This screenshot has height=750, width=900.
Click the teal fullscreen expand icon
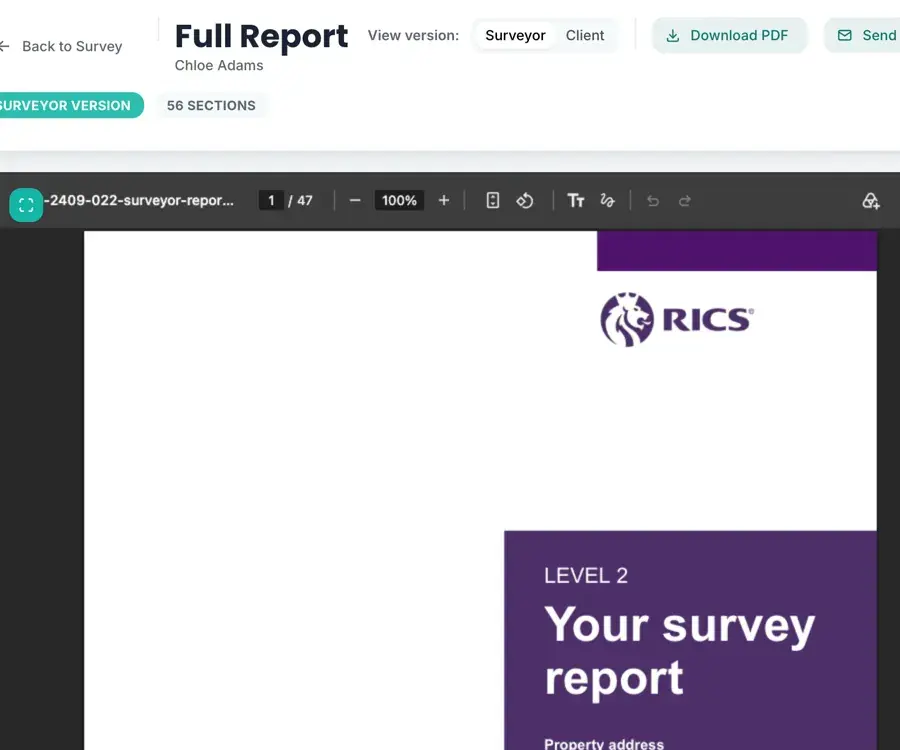[26, 205]
